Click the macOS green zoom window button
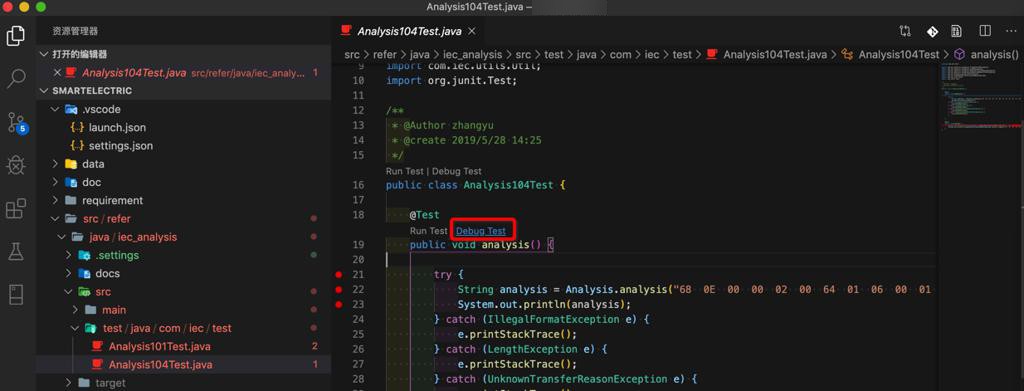Viewport: 1024px width, 391px height. point(40,7)
